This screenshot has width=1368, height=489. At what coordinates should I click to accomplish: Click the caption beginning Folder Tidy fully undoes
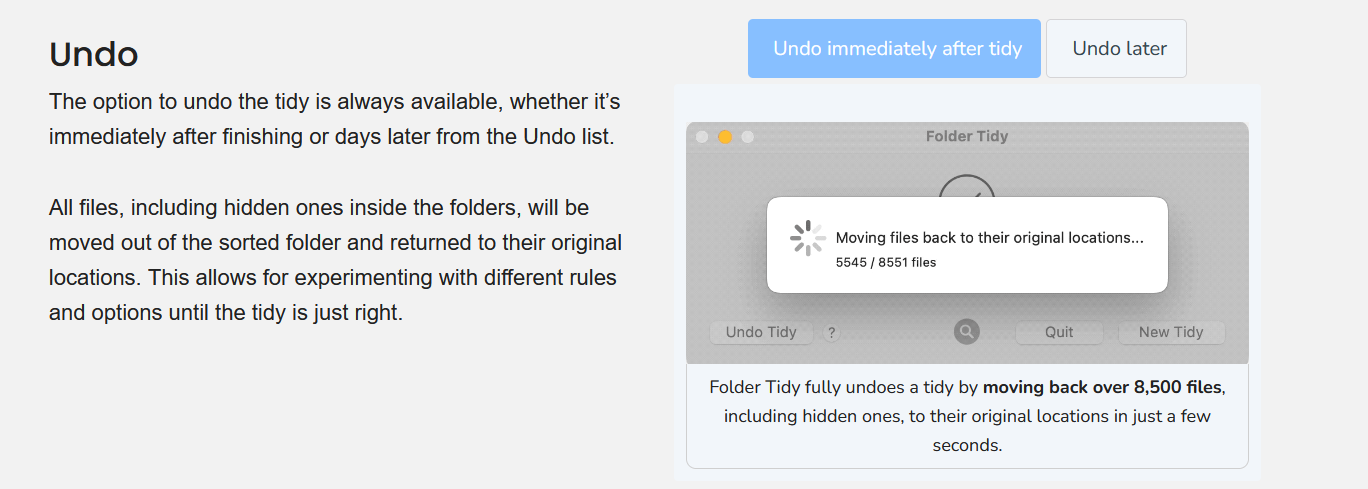click(967, 416)
